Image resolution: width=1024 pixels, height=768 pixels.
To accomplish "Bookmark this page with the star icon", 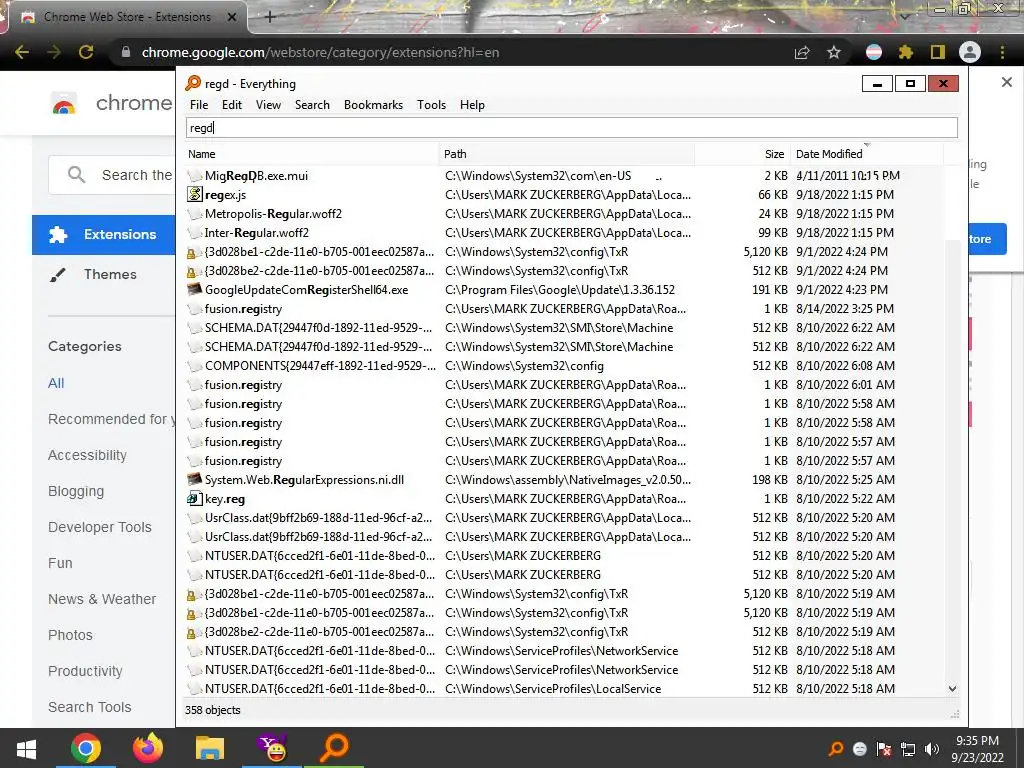I will (x=834, y=52).
